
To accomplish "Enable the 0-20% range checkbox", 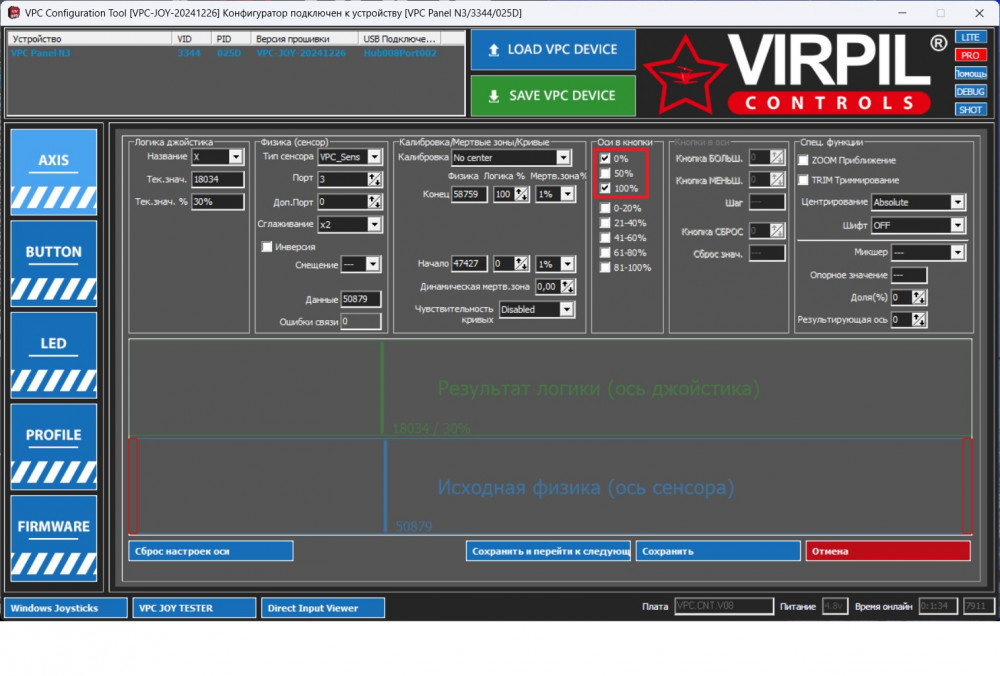I will 605,208.
